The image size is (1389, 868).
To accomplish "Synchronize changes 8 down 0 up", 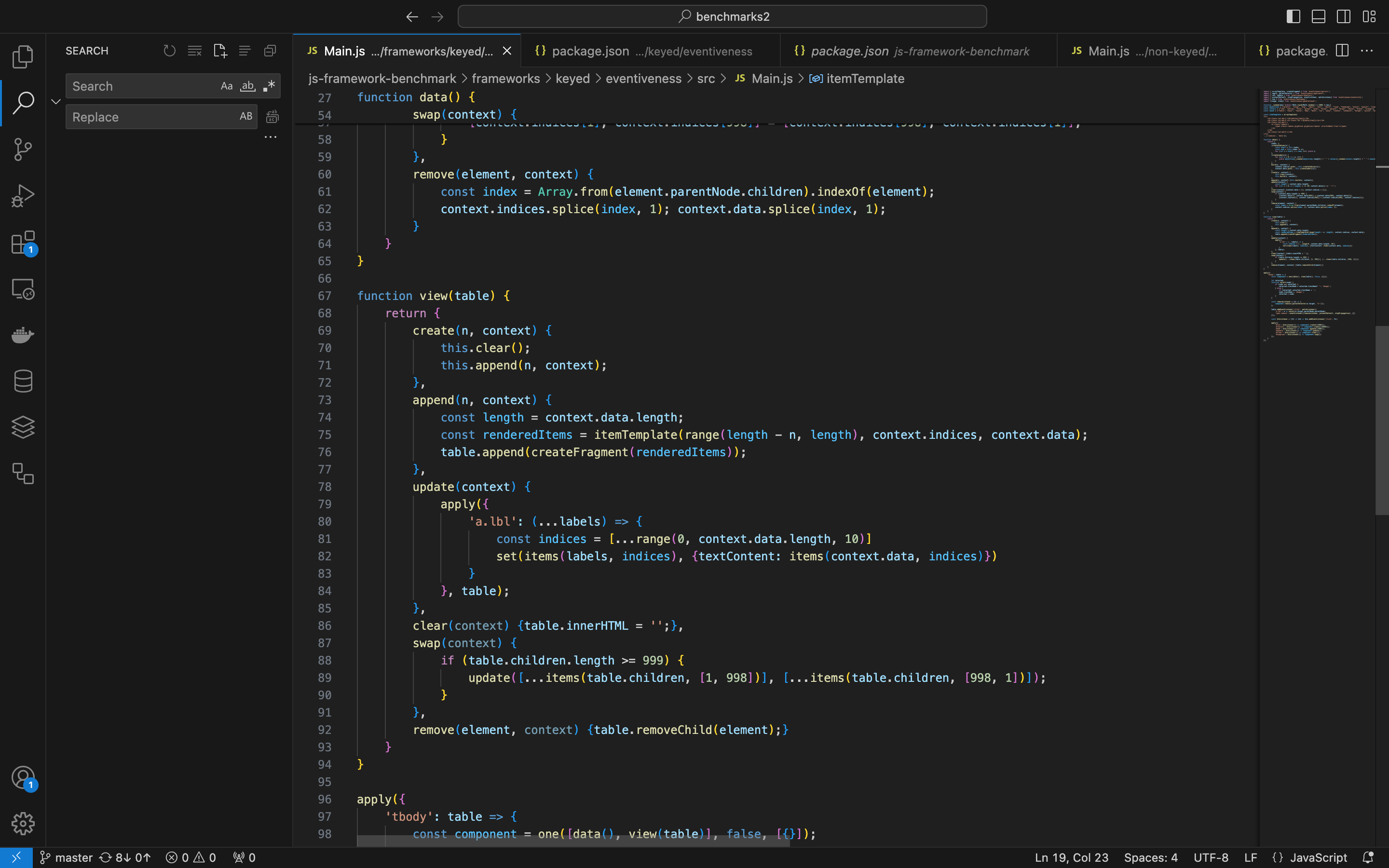I will pyautogui.click(x=125, y=858).
